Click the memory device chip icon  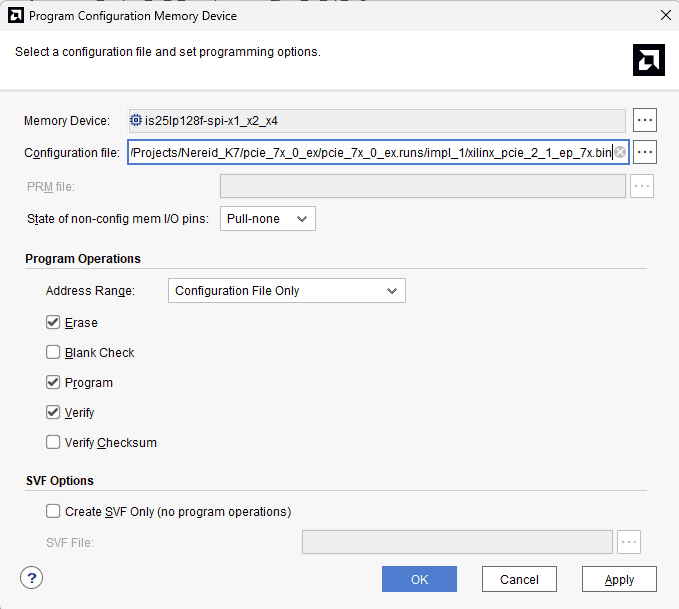[137, 121]
